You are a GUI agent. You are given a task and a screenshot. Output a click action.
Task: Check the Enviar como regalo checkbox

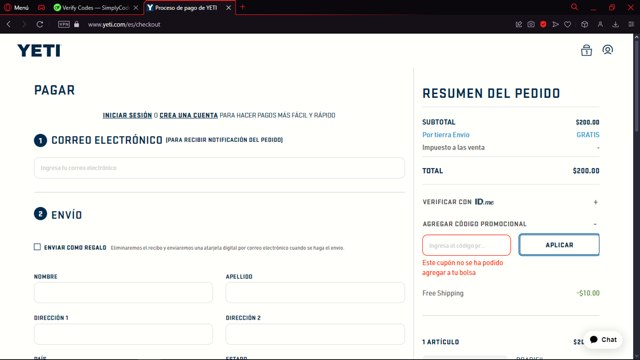[x=37, y=247]
